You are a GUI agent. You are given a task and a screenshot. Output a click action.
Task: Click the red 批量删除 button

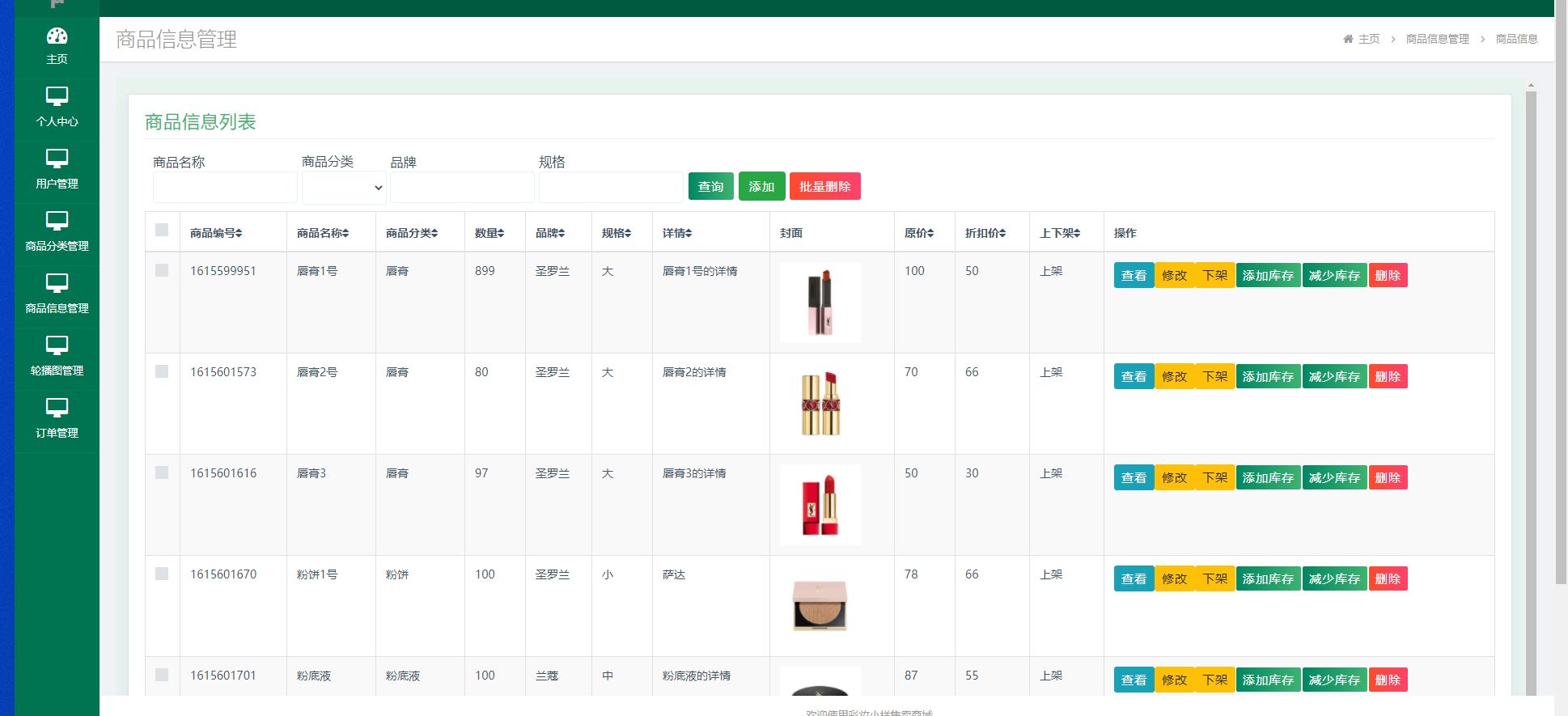click(x=825, y=186)
